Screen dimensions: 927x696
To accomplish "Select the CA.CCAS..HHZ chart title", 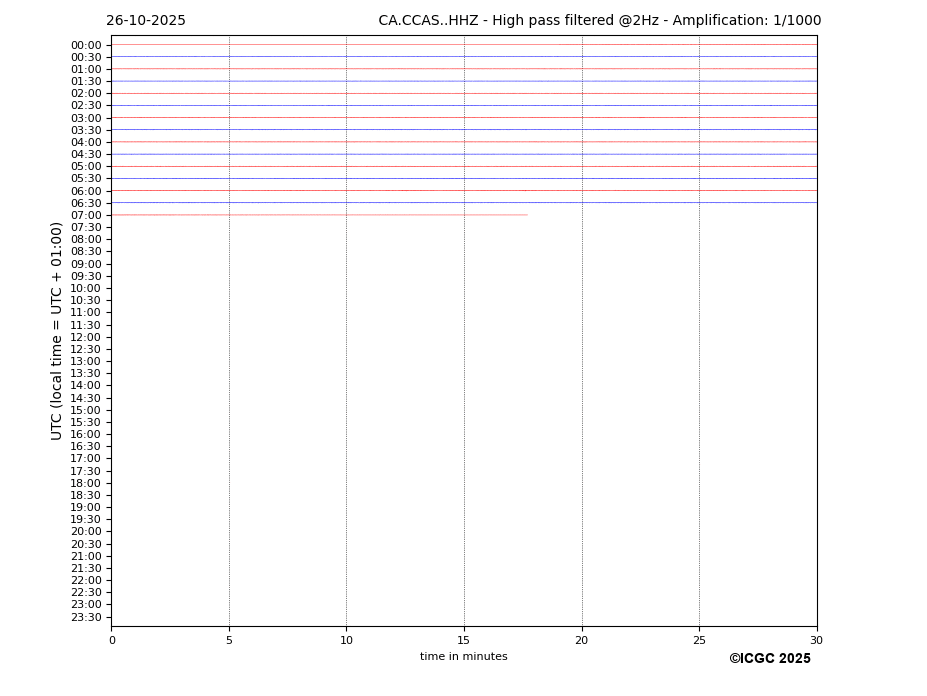I will coord(599,21).
